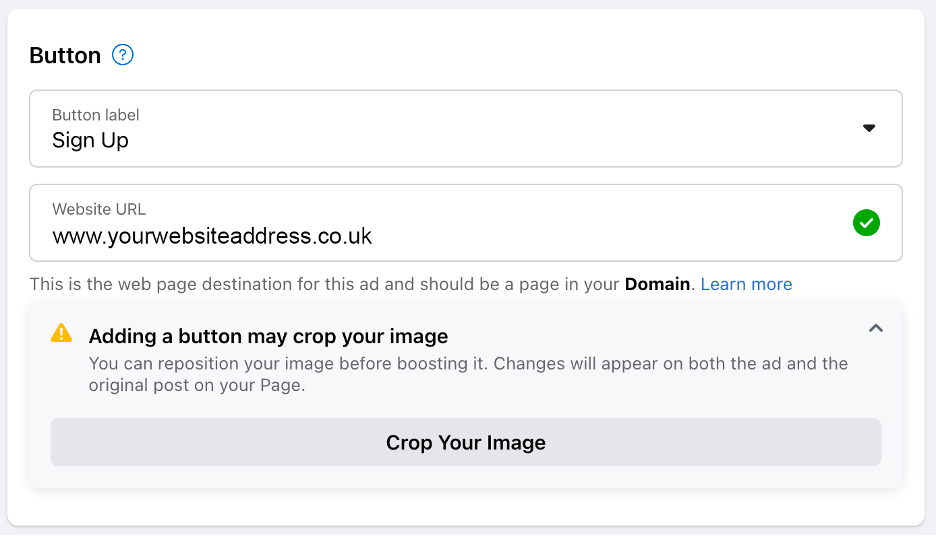Open the Button label dropdown
The width and height of the screenshot is (936, 536).
465,128
